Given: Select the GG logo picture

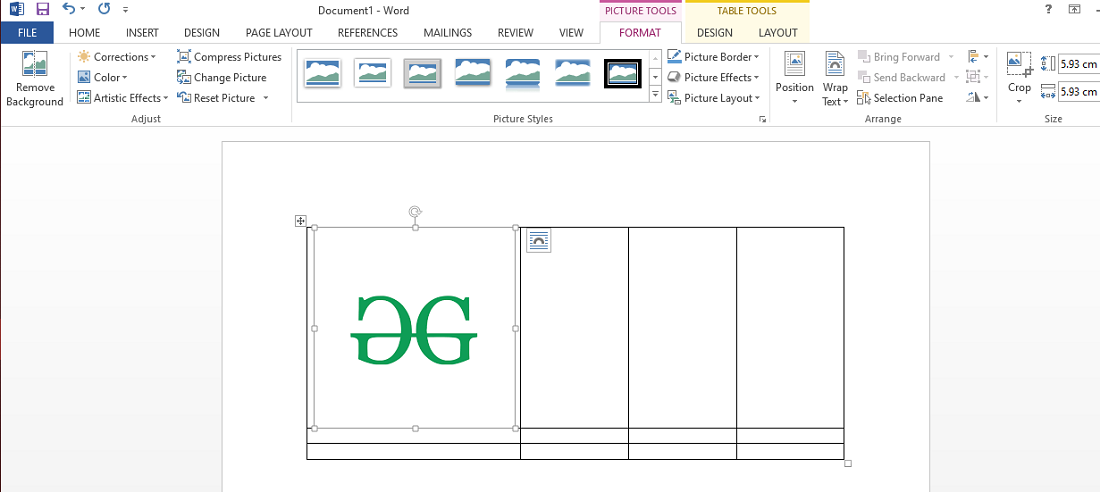Looking at the screenshot, I should click(415, 328).
